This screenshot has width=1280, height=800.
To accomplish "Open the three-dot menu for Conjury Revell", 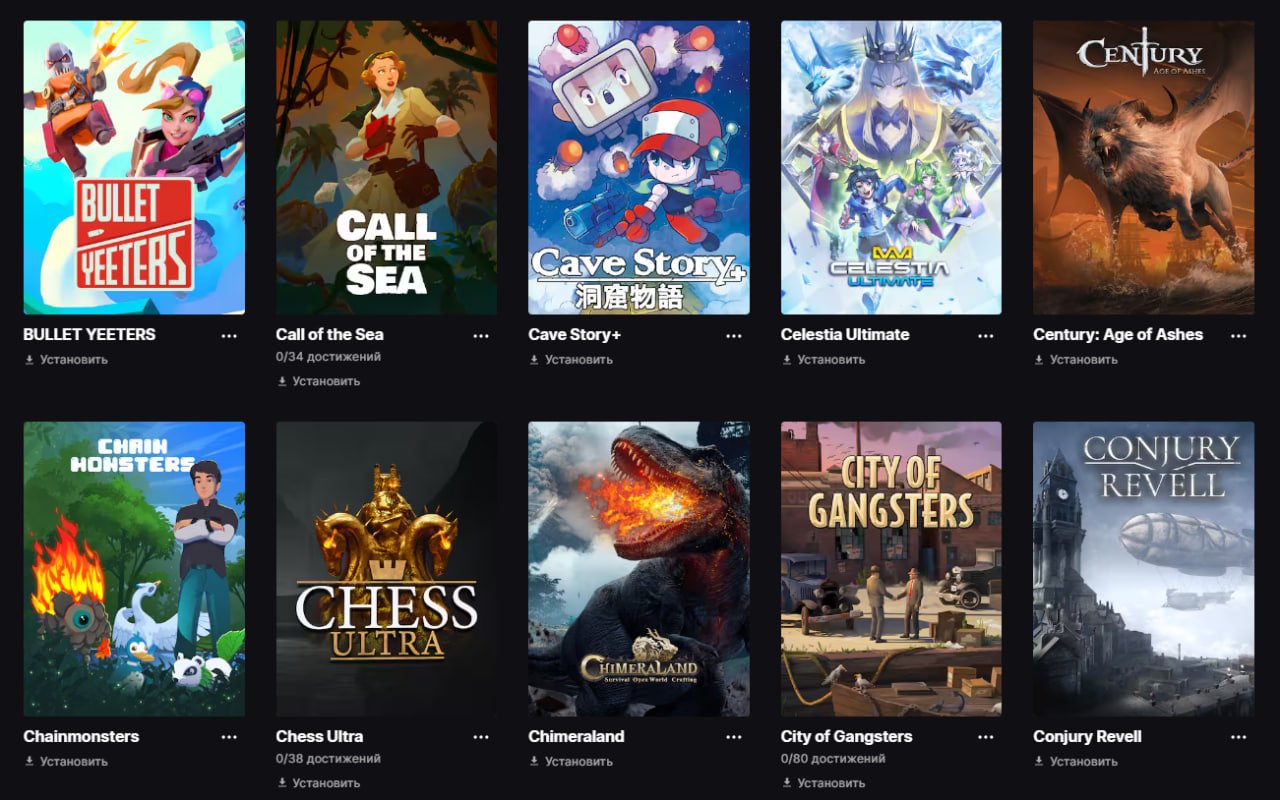I will coord(1239,737).
